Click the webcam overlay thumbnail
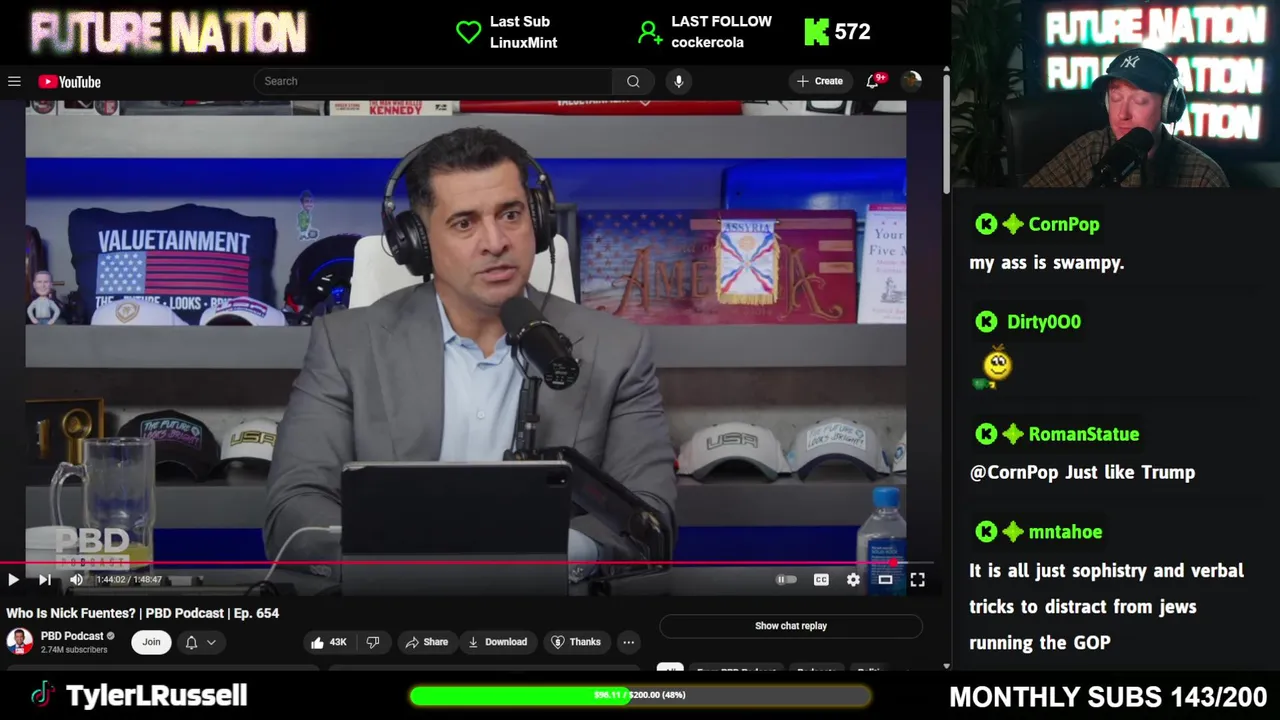Screen dimensions: 1280x720 coord(1117,94)
